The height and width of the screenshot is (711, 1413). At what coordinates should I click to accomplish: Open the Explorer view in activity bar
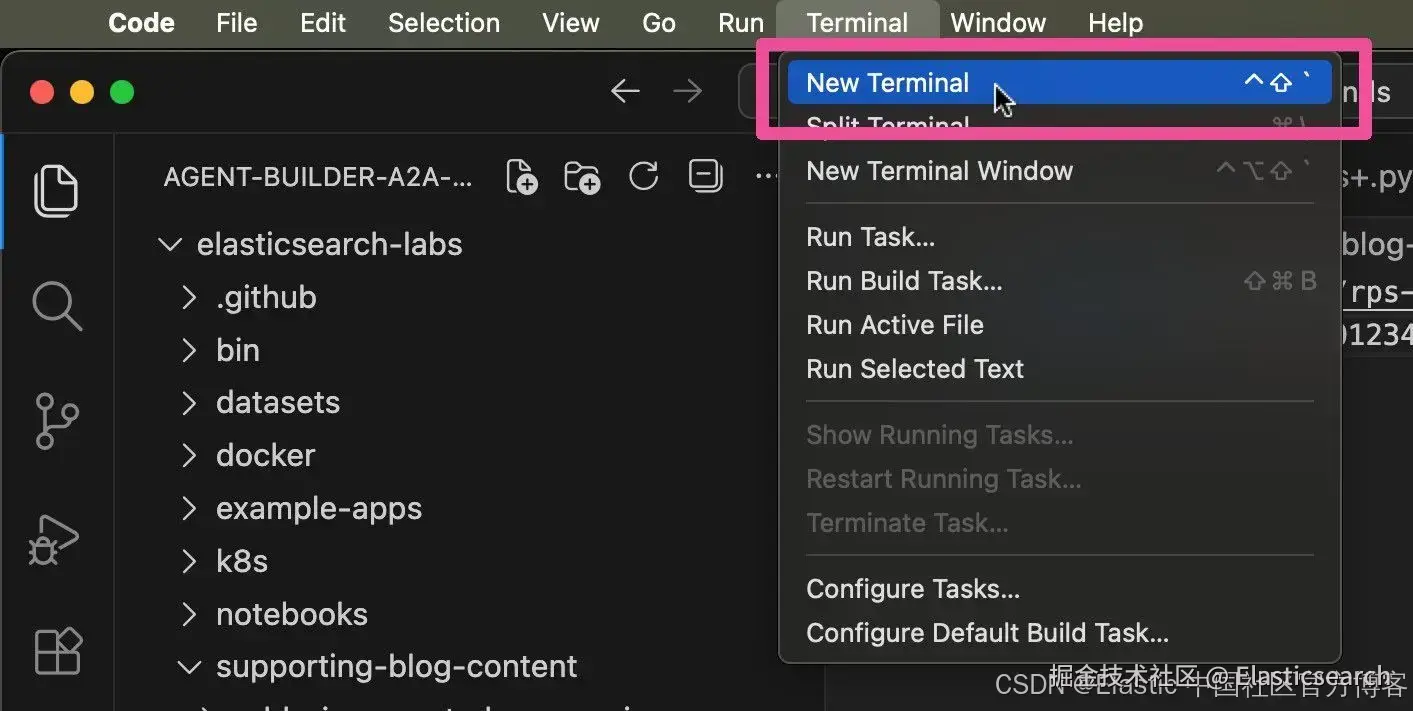pyautogui.click(x=56, y=191)
